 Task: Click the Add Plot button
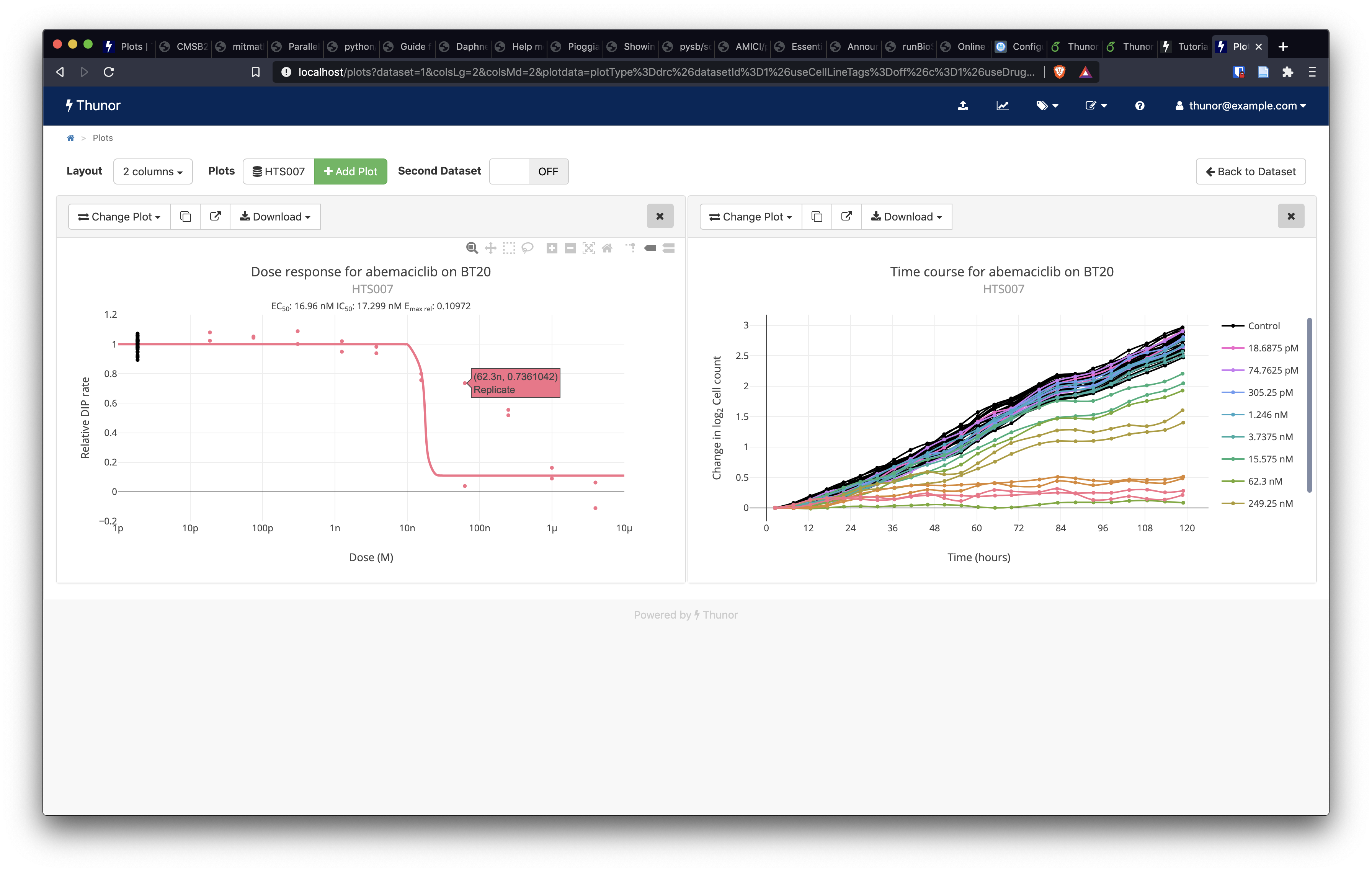tap(349, 171)
